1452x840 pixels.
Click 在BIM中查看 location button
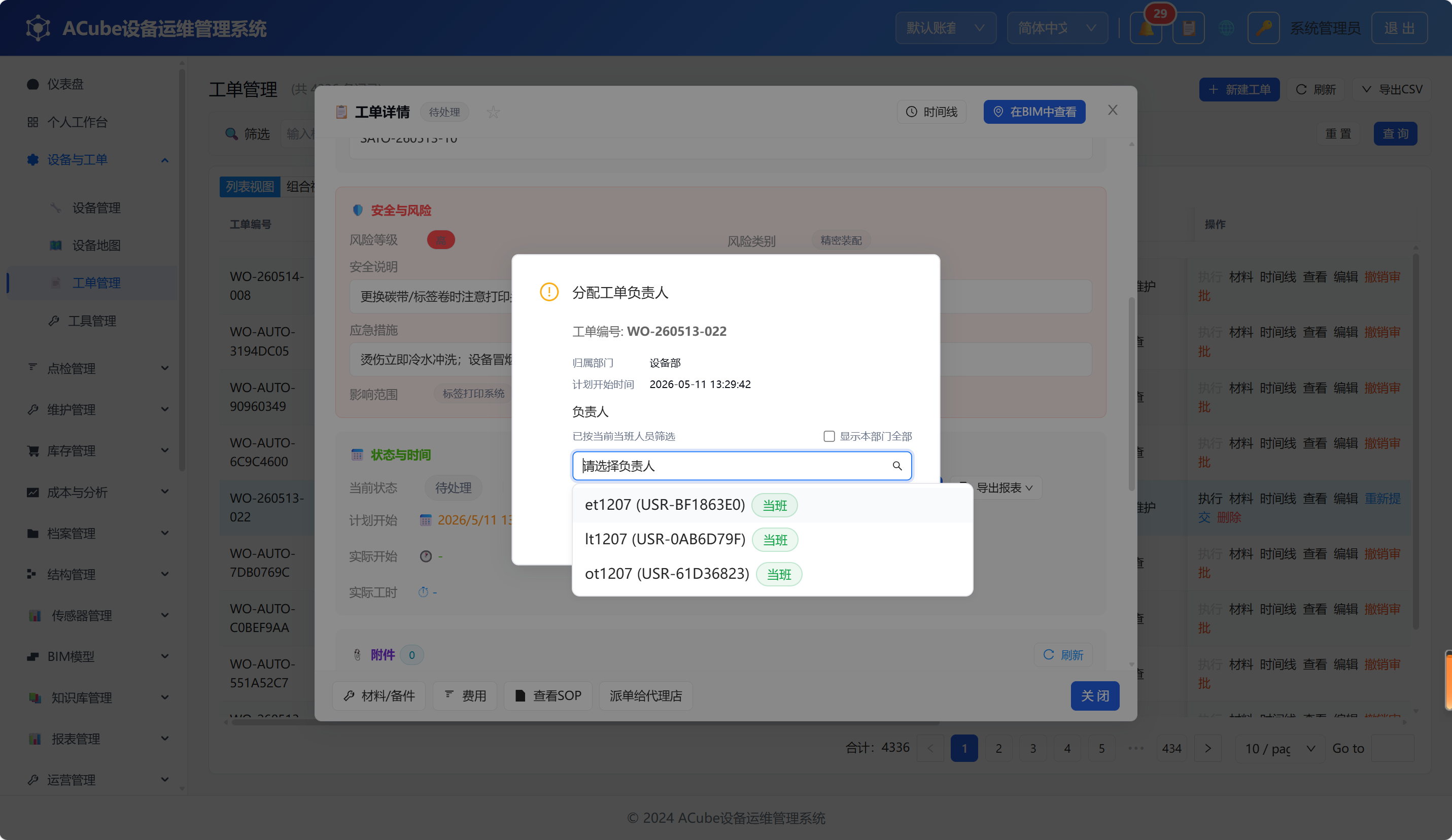[1034, 112]
